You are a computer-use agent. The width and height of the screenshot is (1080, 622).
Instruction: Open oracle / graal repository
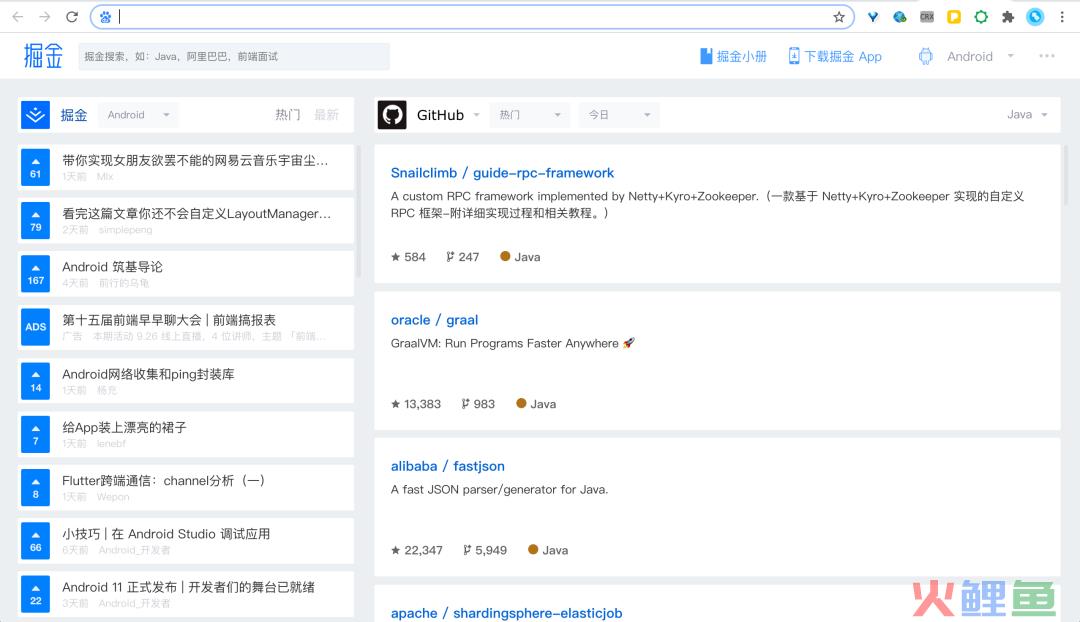click(x=434, y=320)
